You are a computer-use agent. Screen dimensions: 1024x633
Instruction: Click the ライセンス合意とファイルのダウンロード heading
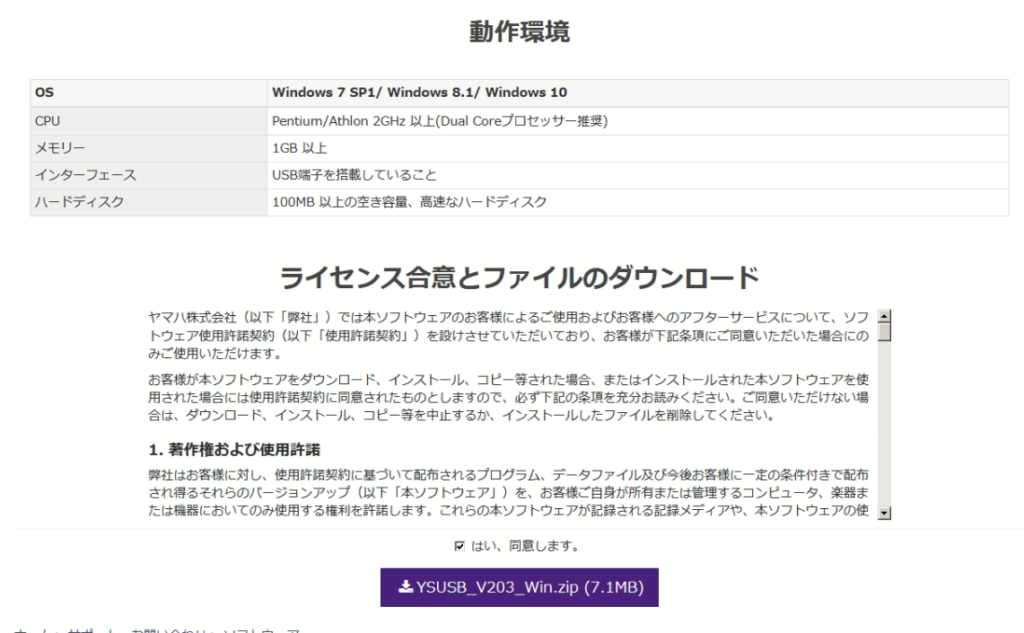tap(519, 278)
